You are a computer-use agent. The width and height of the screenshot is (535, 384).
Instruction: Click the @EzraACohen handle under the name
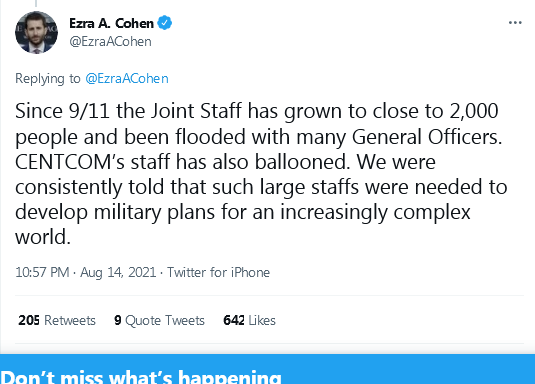110,42
